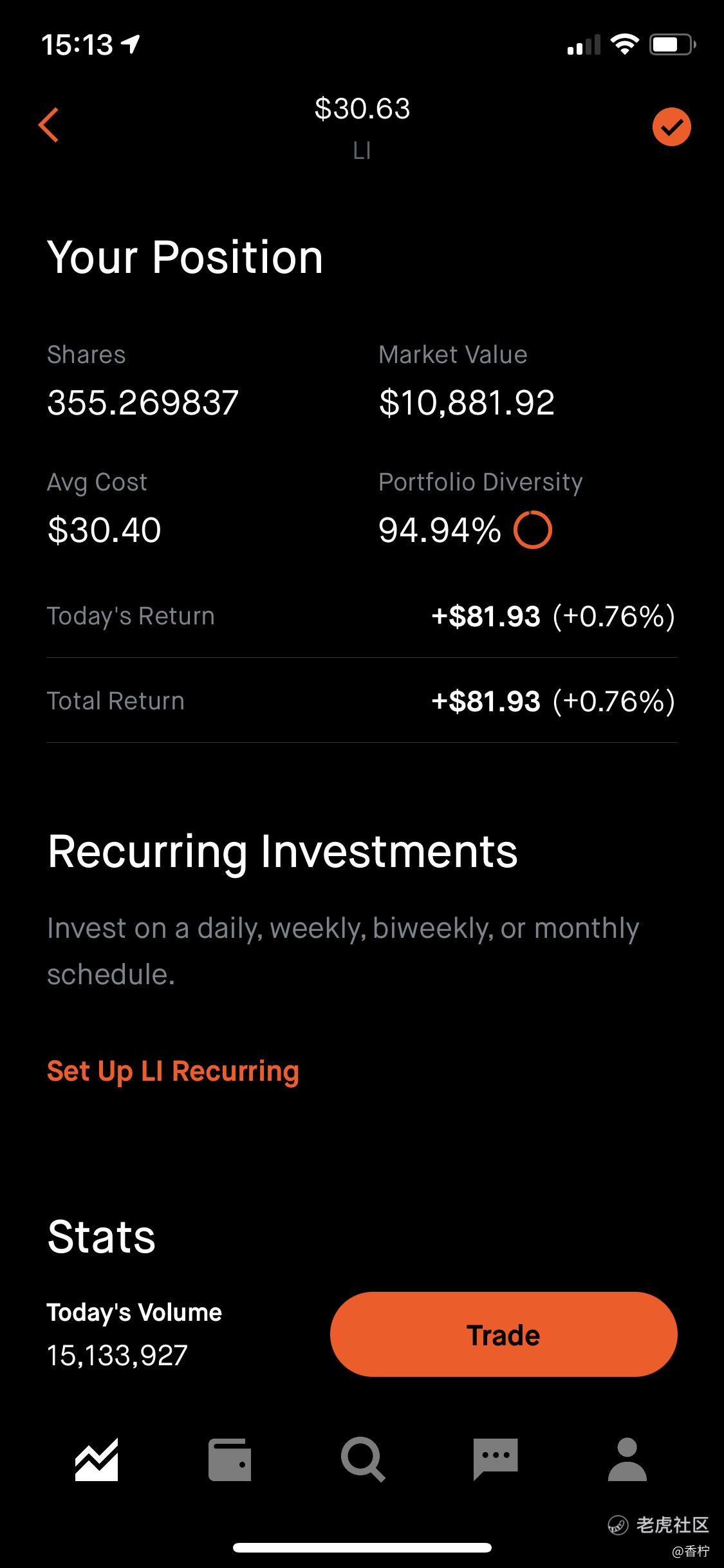Screen dimensions: 724x1568
Task: Tap the location arrow beside the time
Action: 131,44
